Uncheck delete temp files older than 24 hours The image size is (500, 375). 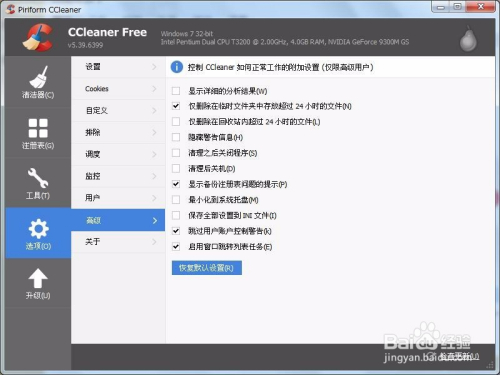(176, 106)
